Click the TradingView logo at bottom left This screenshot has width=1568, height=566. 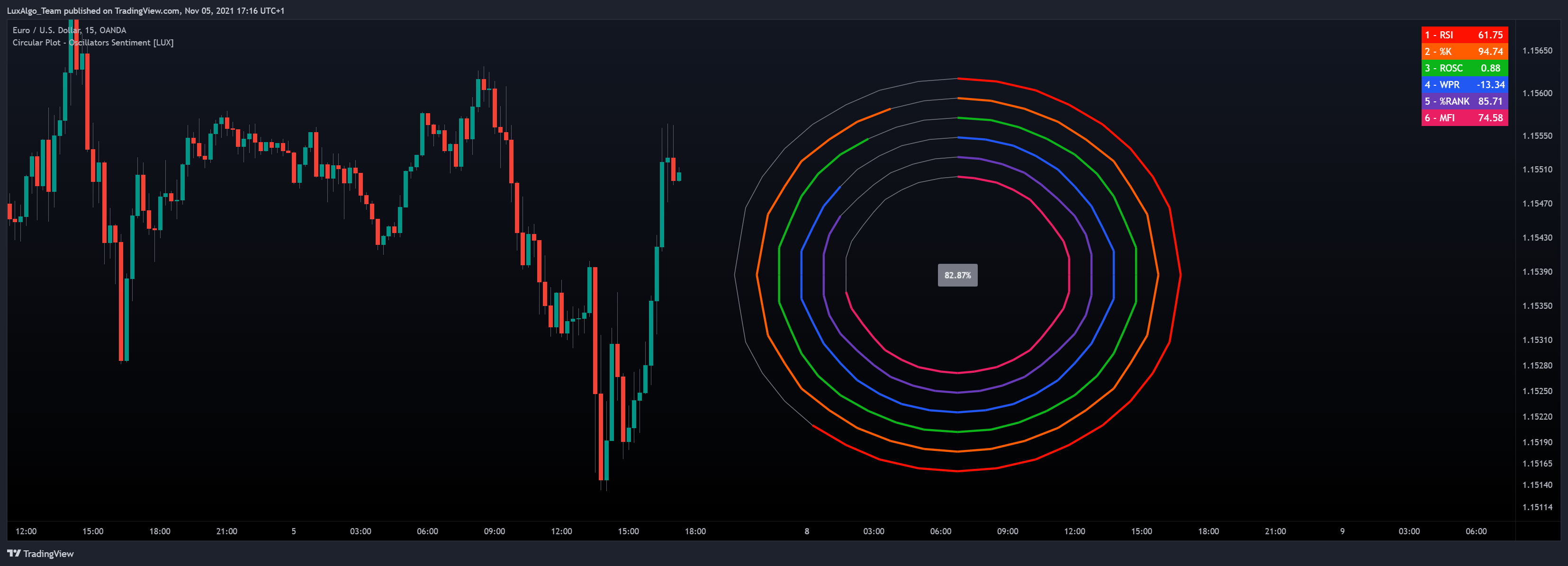(x=40, y=553)
